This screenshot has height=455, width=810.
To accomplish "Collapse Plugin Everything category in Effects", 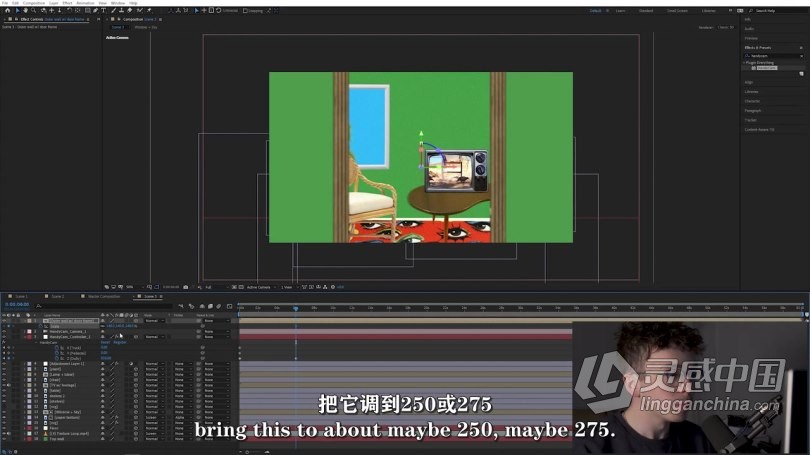I will (x=744, y=62).
